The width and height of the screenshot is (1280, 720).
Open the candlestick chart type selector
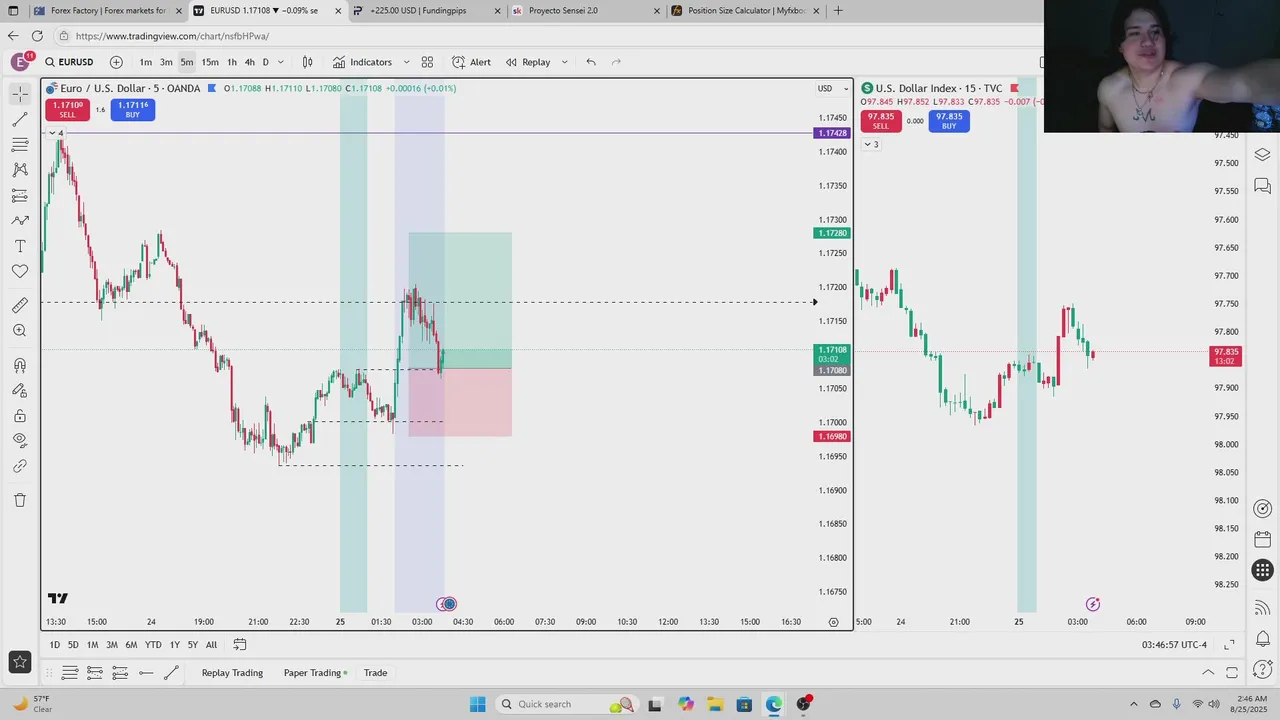coord(307,62)
